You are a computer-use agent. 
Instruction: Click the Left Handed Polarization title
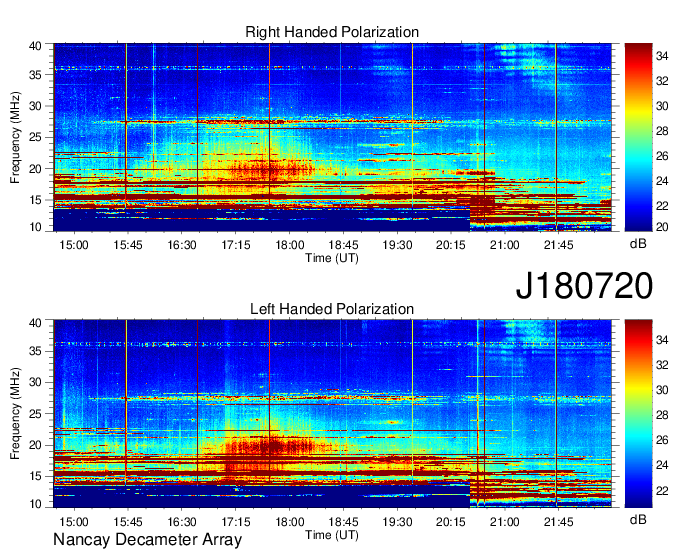pyautogui.click(x=332, y=309)
